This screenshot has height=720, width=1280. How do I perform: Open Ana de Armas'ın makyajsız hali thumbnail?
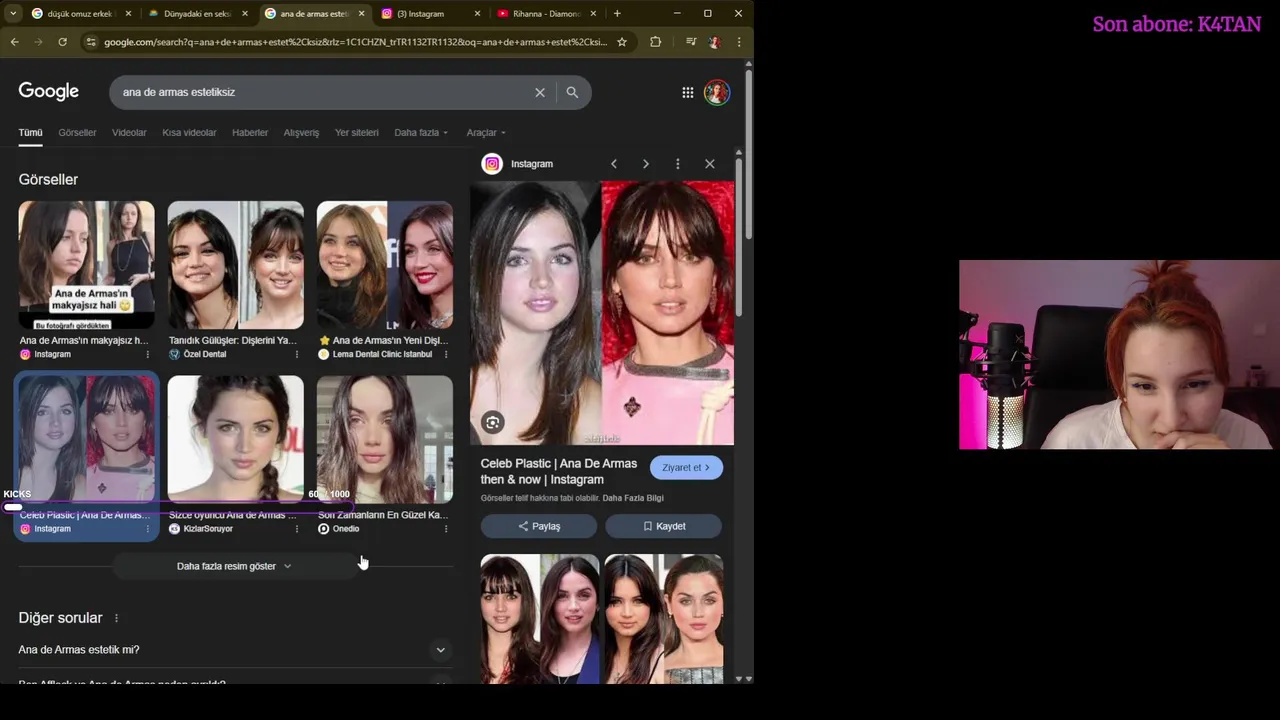click(x=86, y=265)
